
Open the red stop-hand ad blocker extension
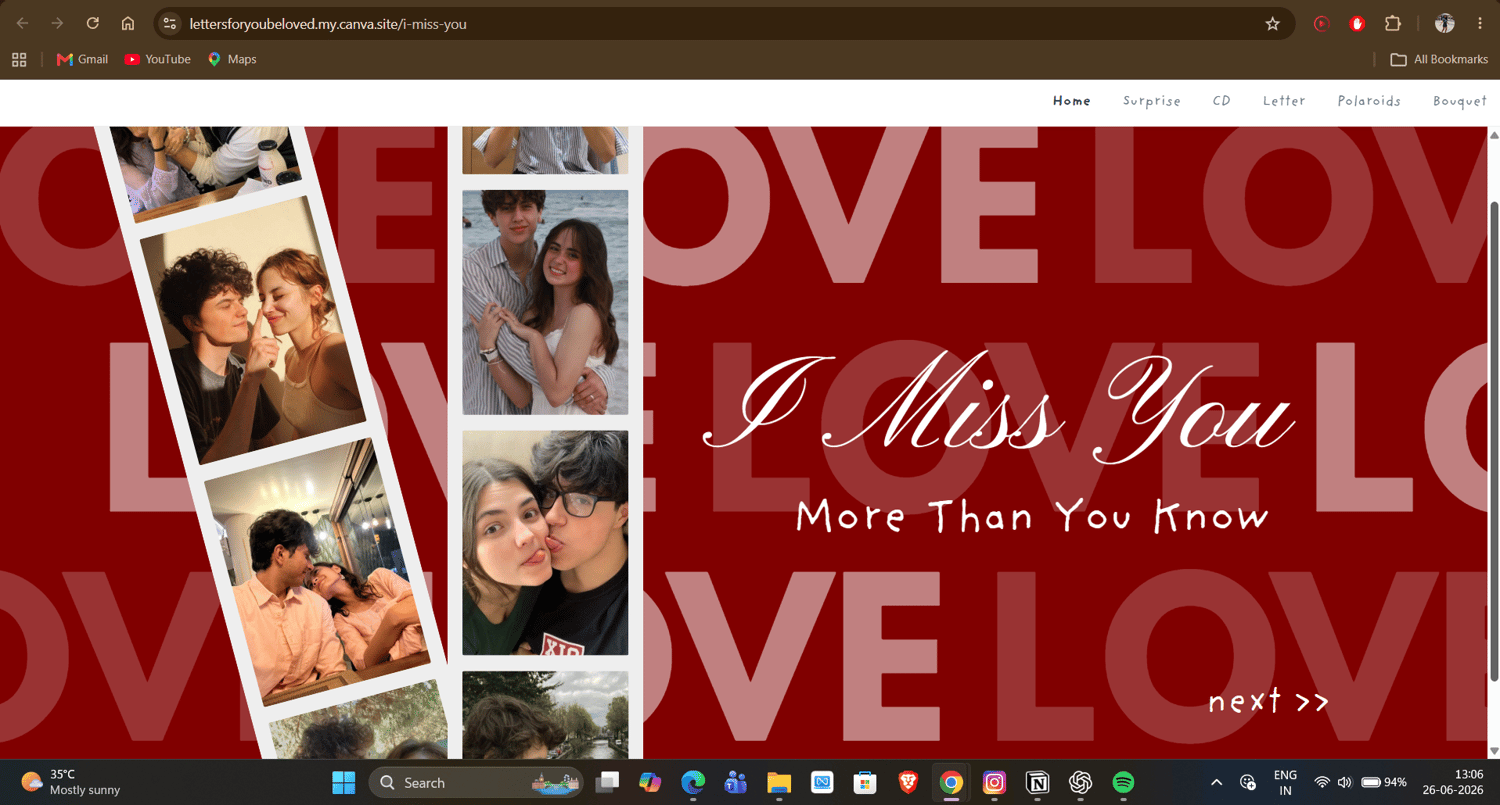[x=1357, y=24]
